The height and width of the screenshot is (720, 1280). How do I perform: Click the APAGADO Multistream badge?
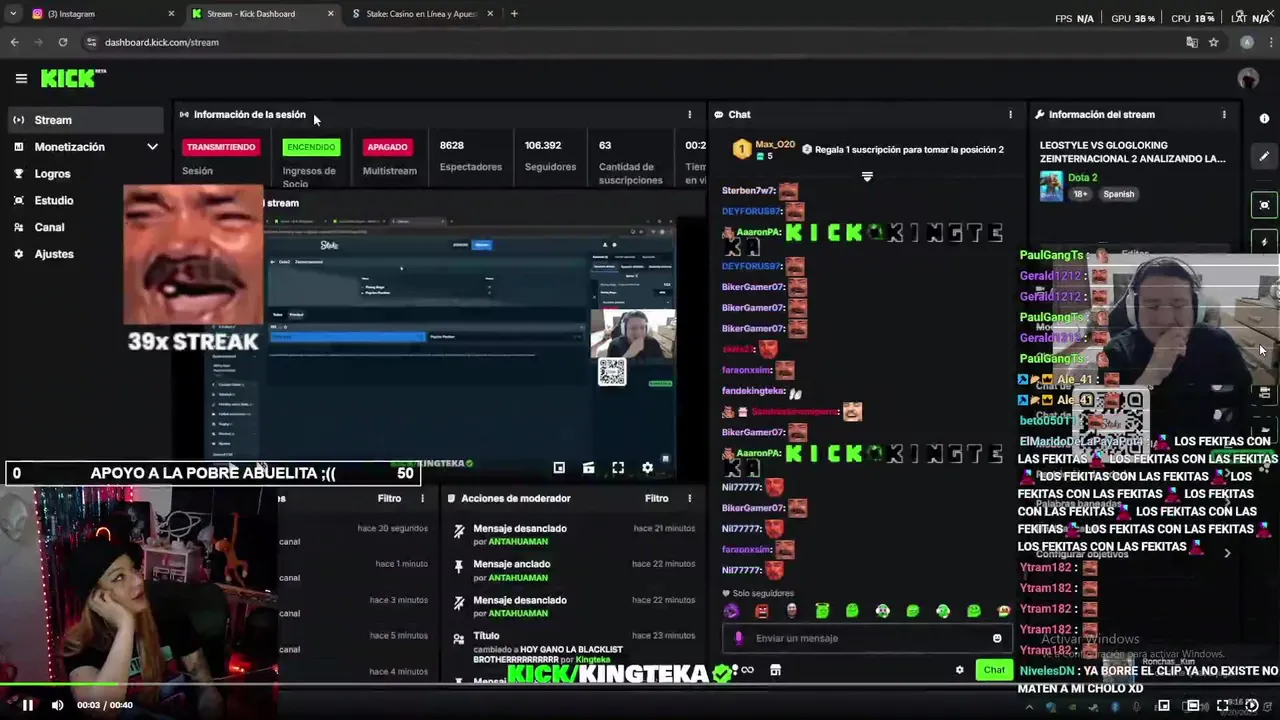(x=387, y=147)
